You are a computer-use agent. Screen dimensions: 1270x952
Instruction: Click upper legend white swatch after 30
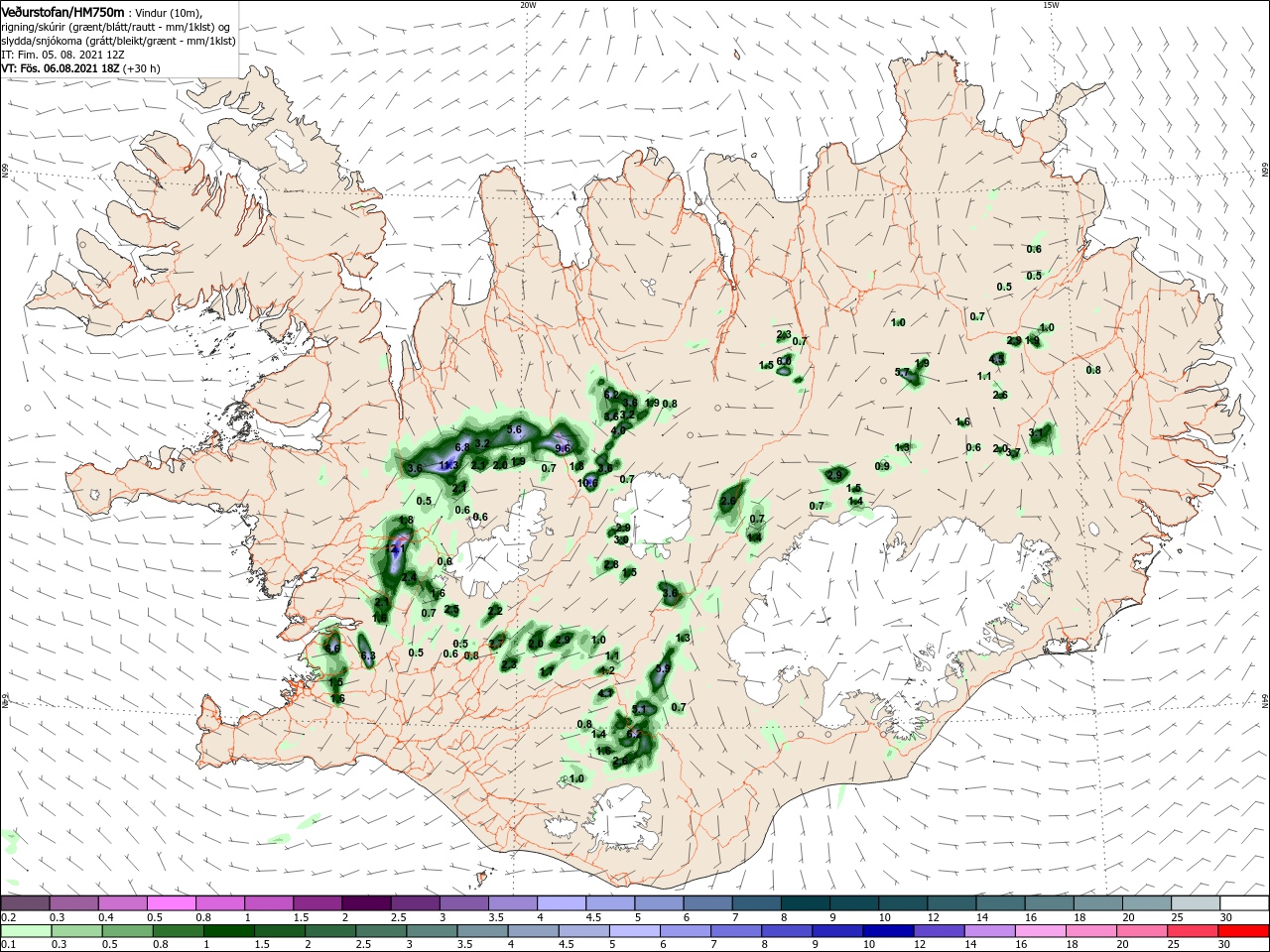[x=1245, y=903]
